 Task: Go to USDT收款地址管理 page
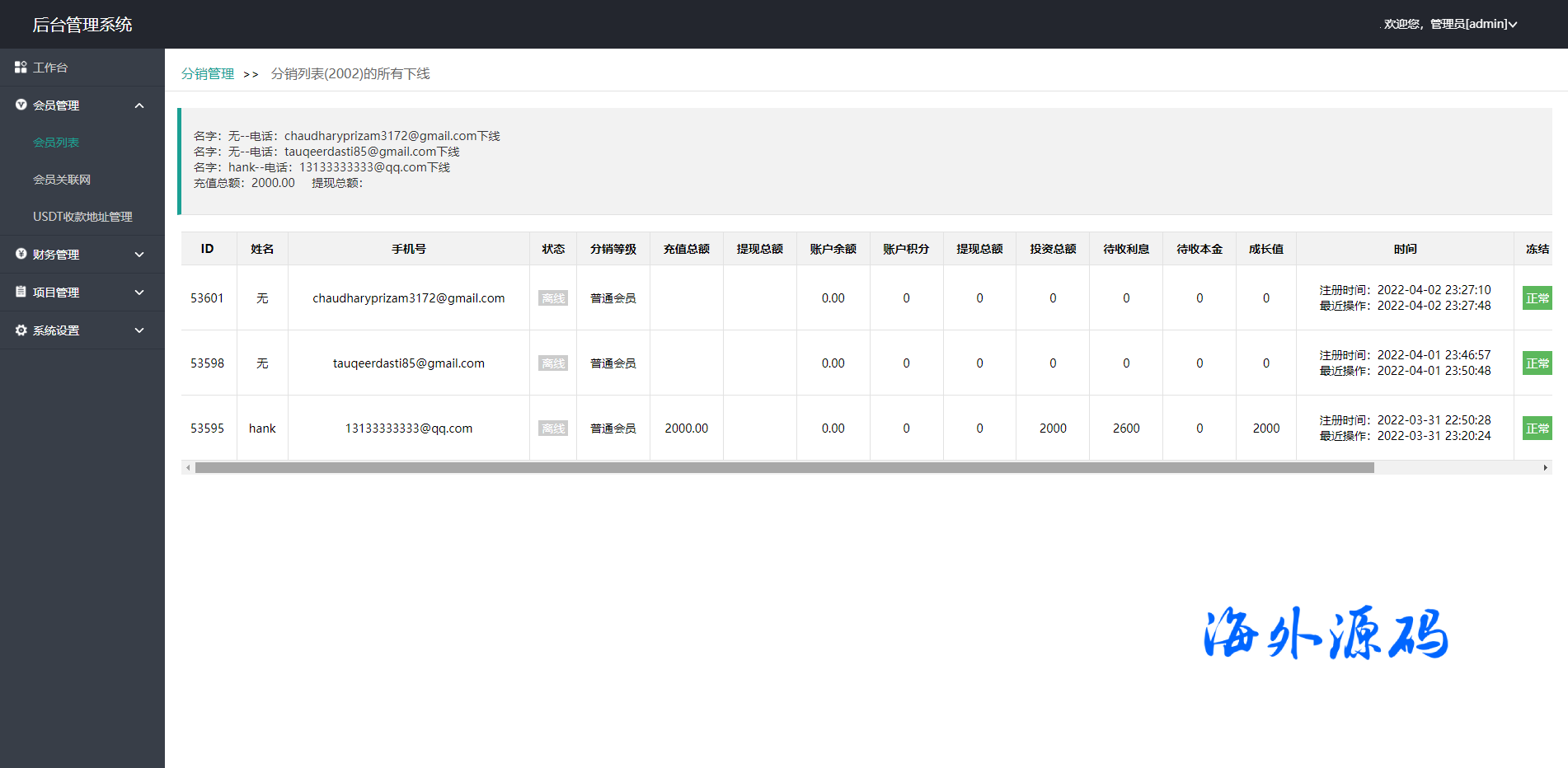(x=82, y=217)
